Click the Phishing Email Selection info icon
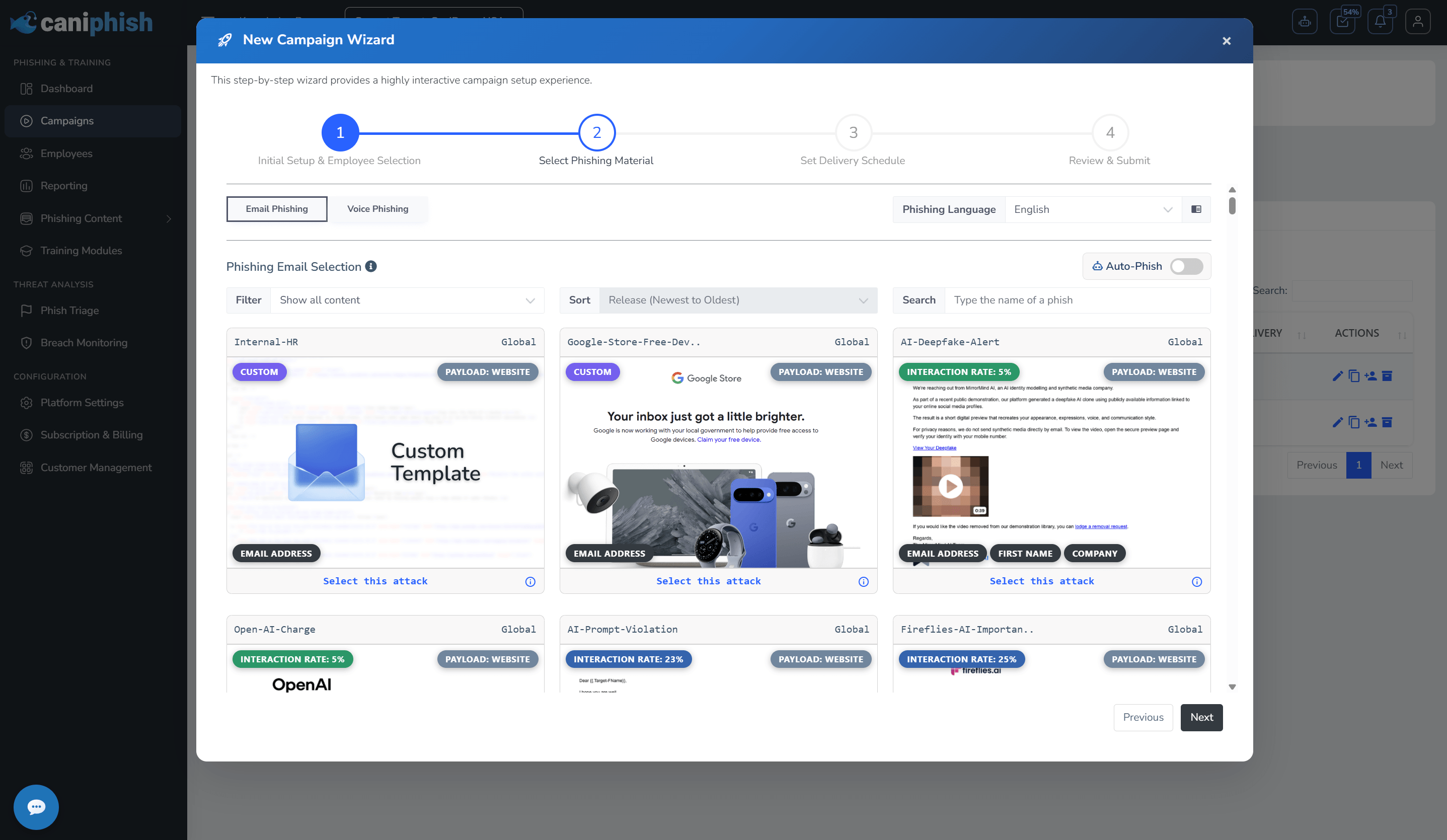 [371, 266]
